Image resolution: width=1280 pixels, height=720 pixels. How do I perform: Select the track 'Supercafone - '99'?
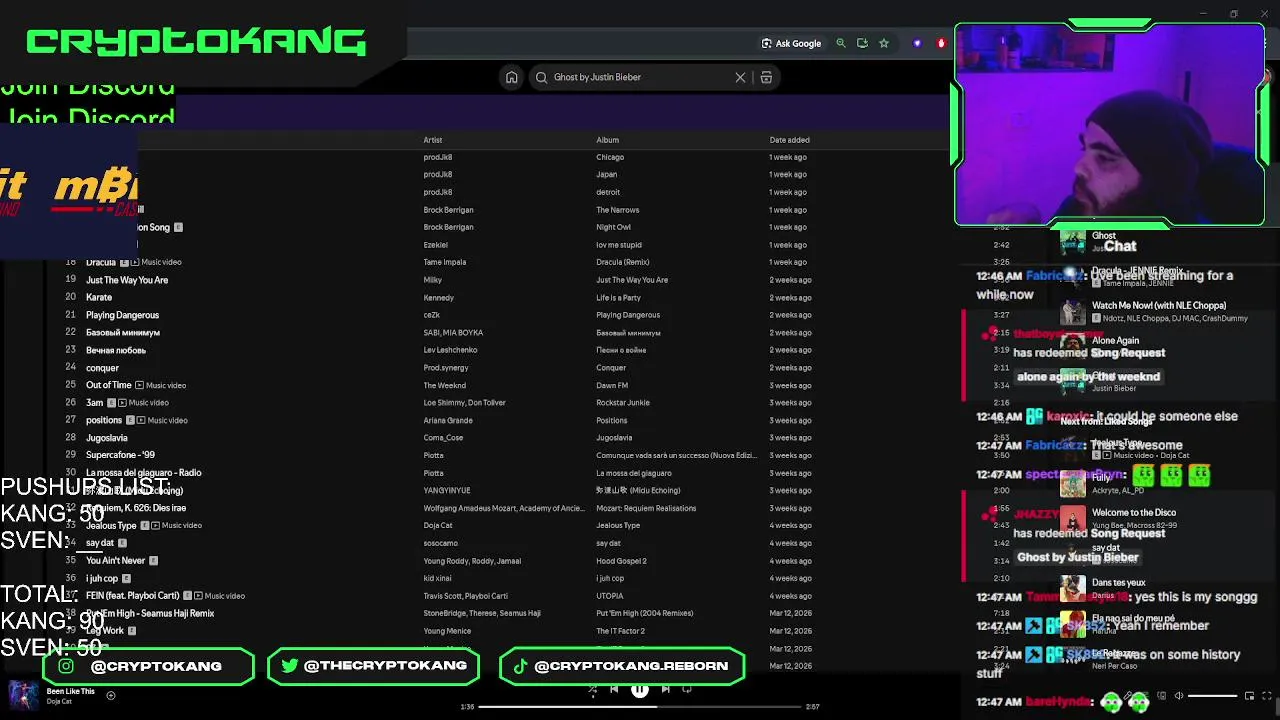tap(120, 455)
